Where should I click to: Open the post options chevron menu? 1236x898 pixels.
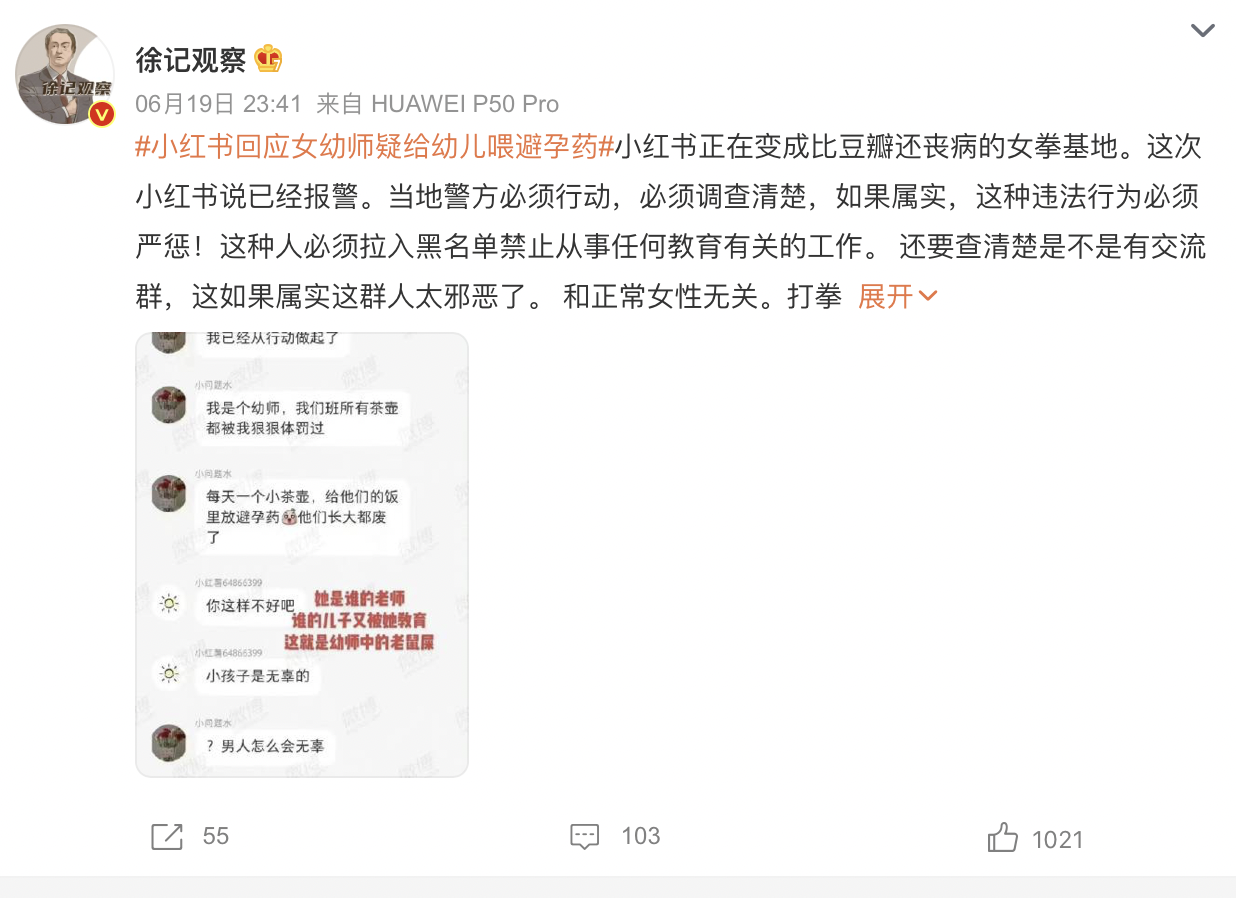click(1203, 31)
